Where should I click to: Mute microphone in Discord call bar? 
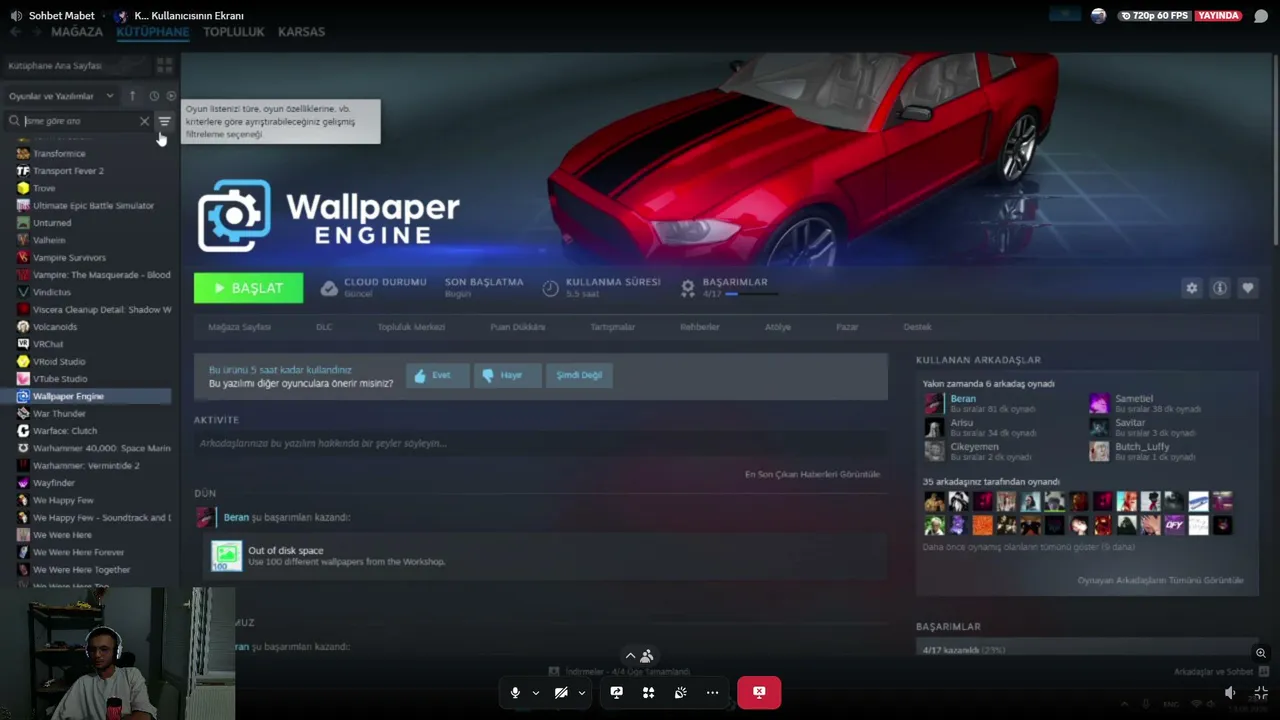coord(515,692)
